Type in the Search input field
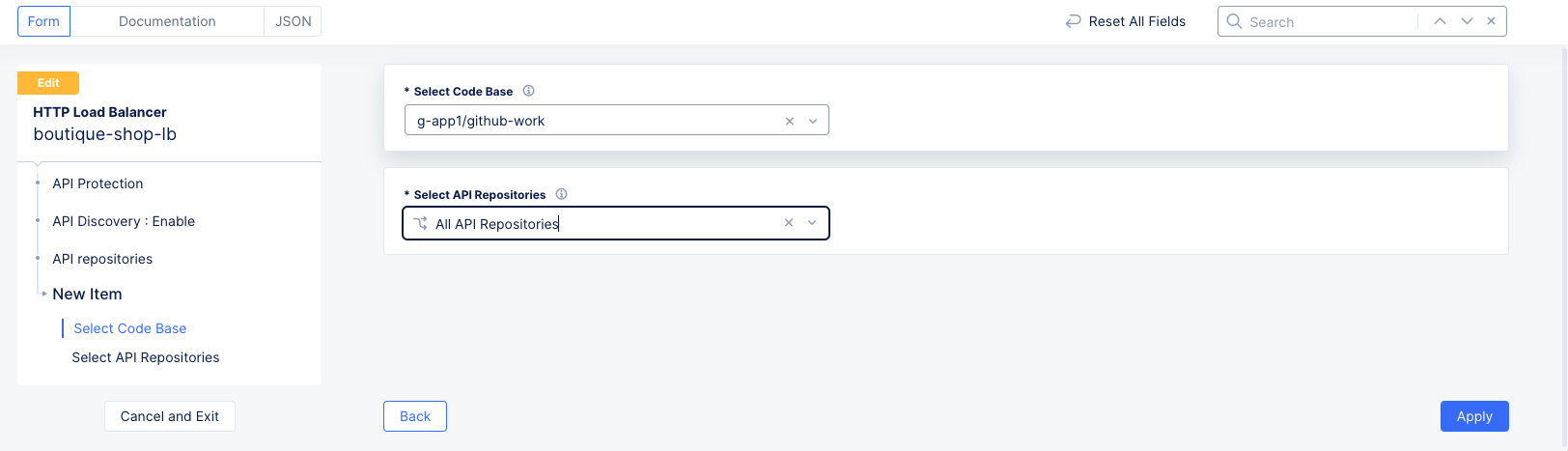This screenshot has width=1568, height=451. tap(1328, 21)
